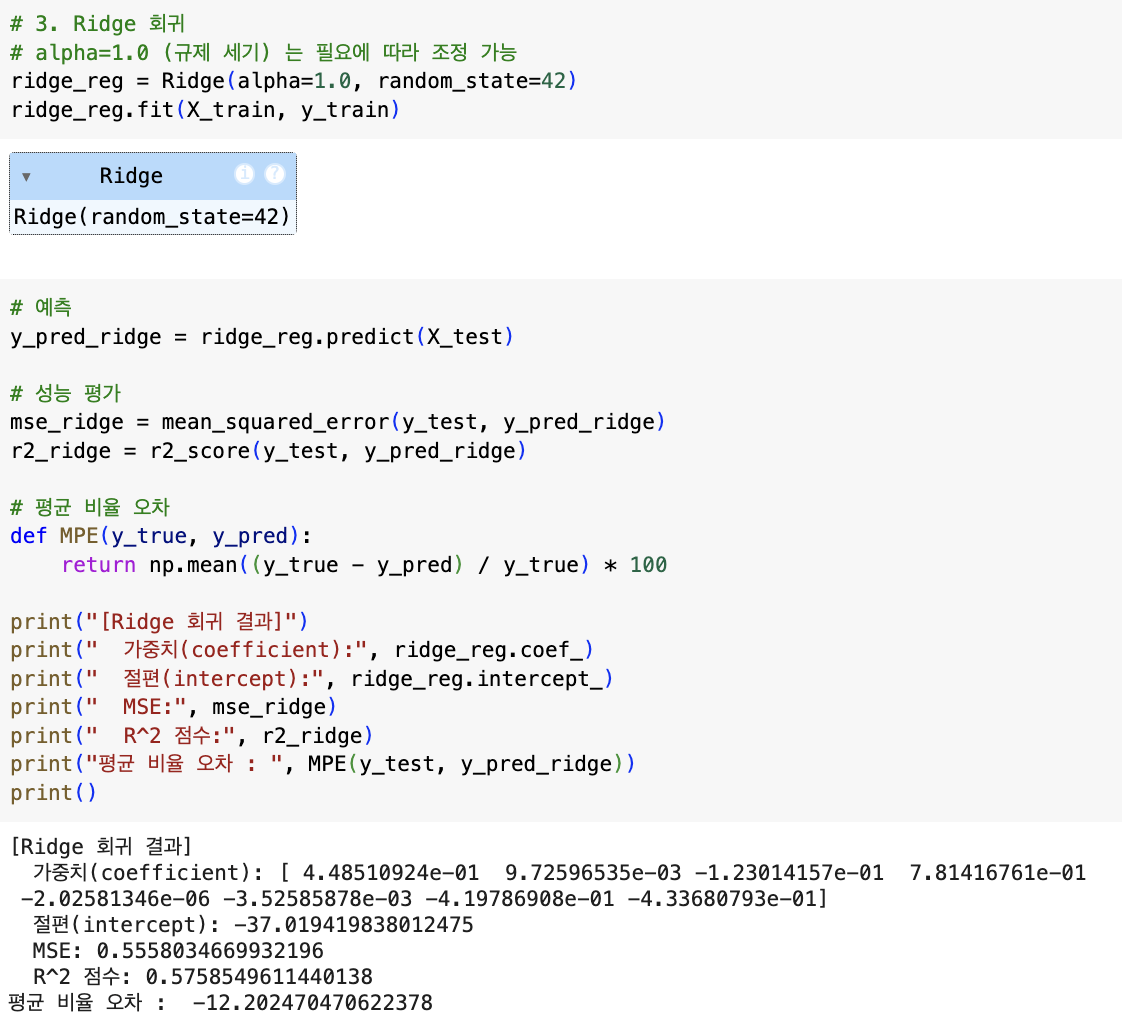Collapse the Ridge estimator diagram arrow

[x=26, y=177]
